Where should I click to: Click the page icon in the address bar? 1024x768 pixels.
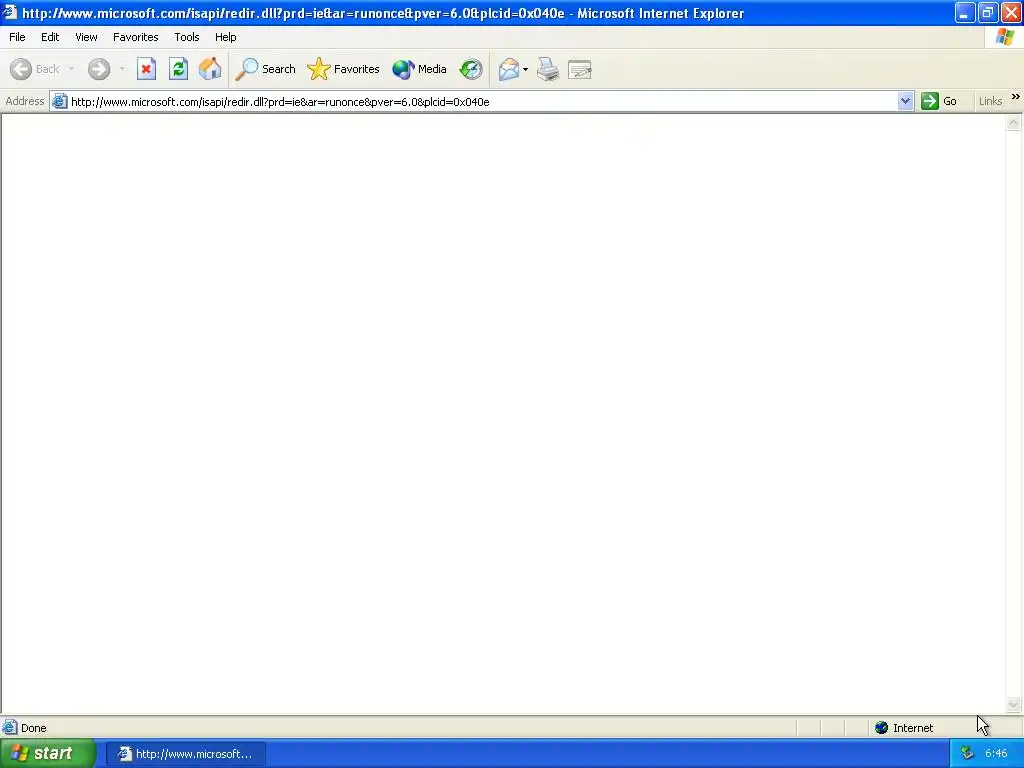click(x=59, y=101)
